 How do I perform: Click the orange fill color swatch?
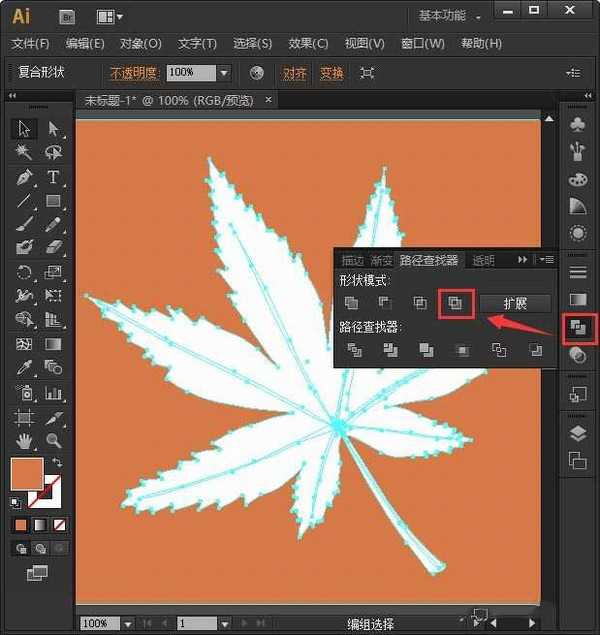(26, 474)
